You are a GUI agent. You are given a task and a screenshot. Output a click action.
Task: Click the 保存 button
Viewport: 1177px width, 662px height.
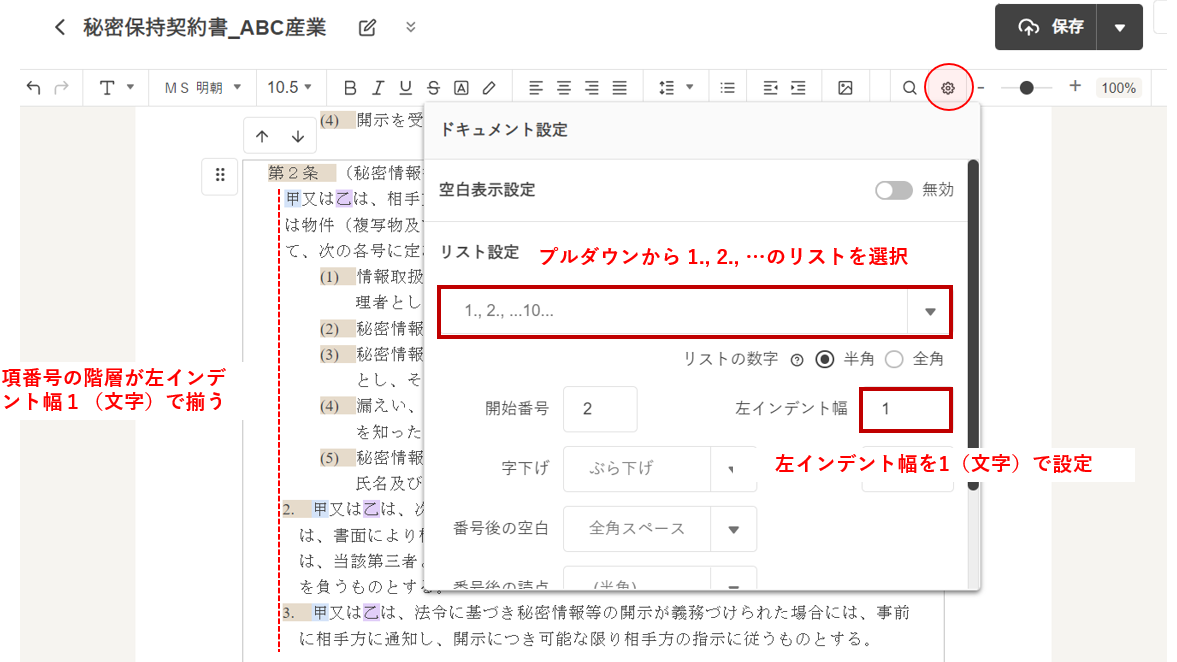tap(1047, 27)
